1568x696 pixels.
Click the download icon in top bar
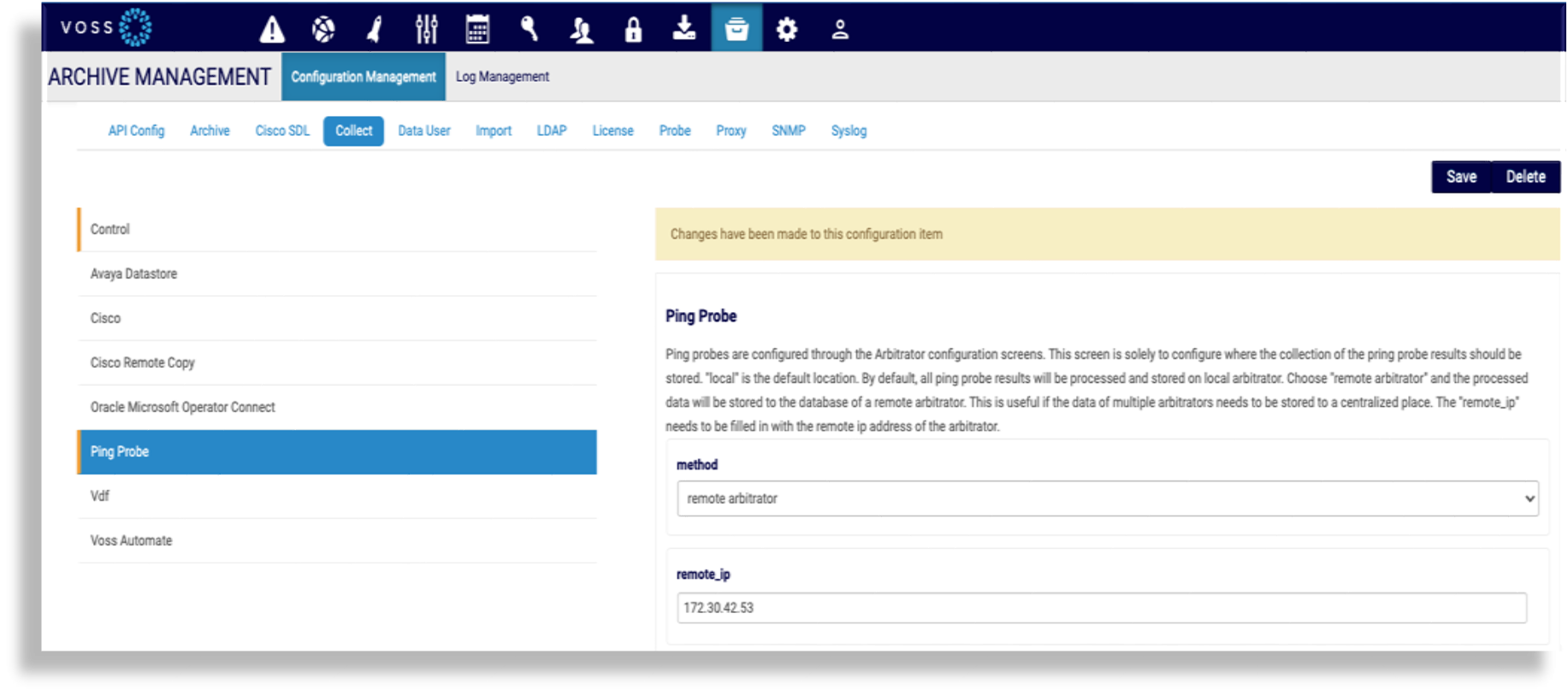(684, 30)
